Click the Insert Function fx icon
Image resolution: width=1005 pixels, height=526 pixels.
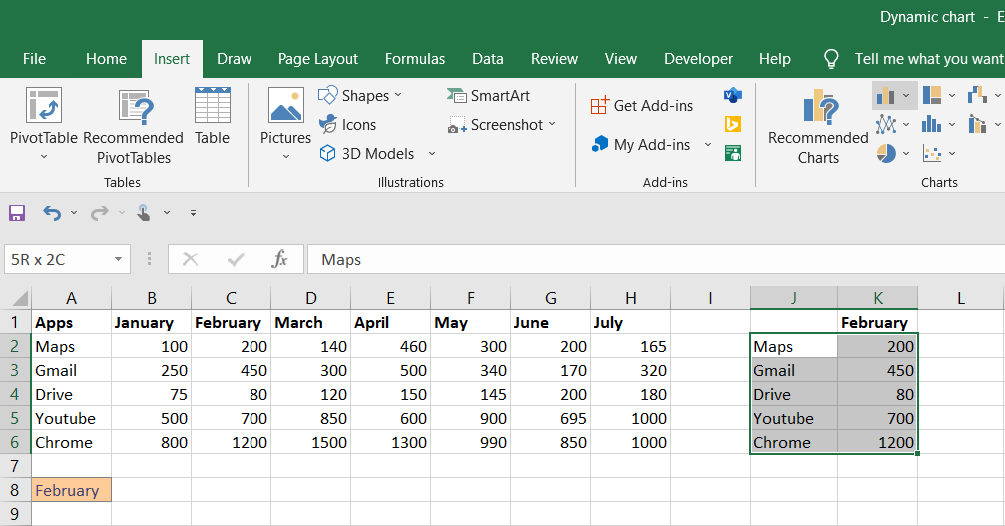tap(279, 259)
